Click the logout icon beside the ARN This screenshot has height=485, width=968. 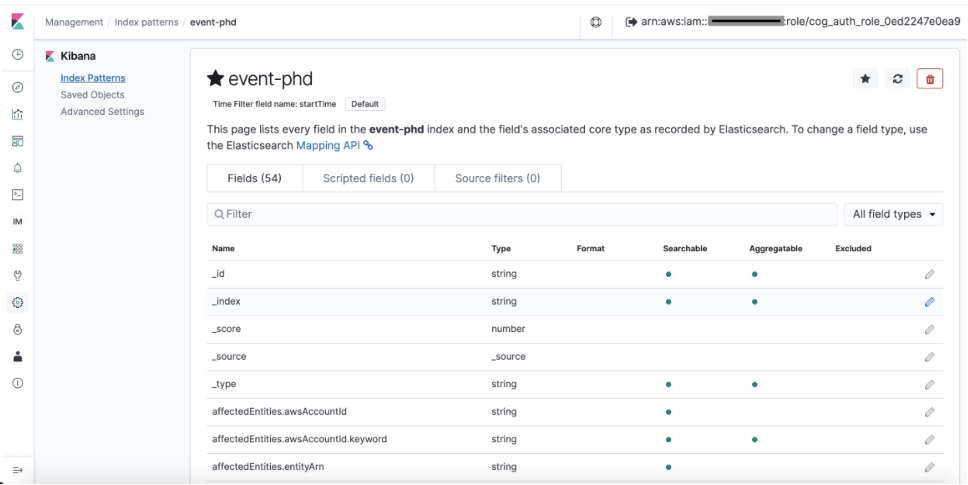(x=631, y=22)
